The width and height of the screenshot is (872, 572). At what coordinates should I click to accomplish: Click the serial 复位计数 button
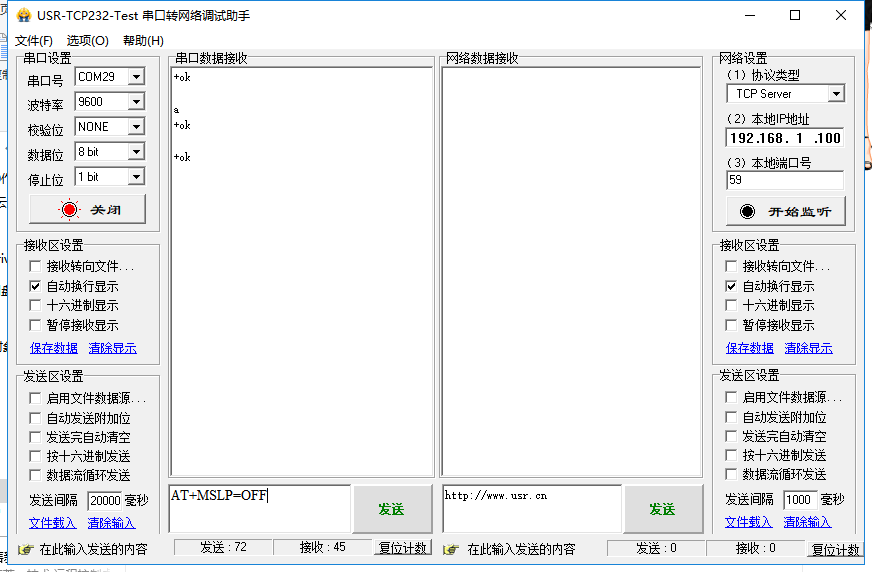click(x=403, y=548)
